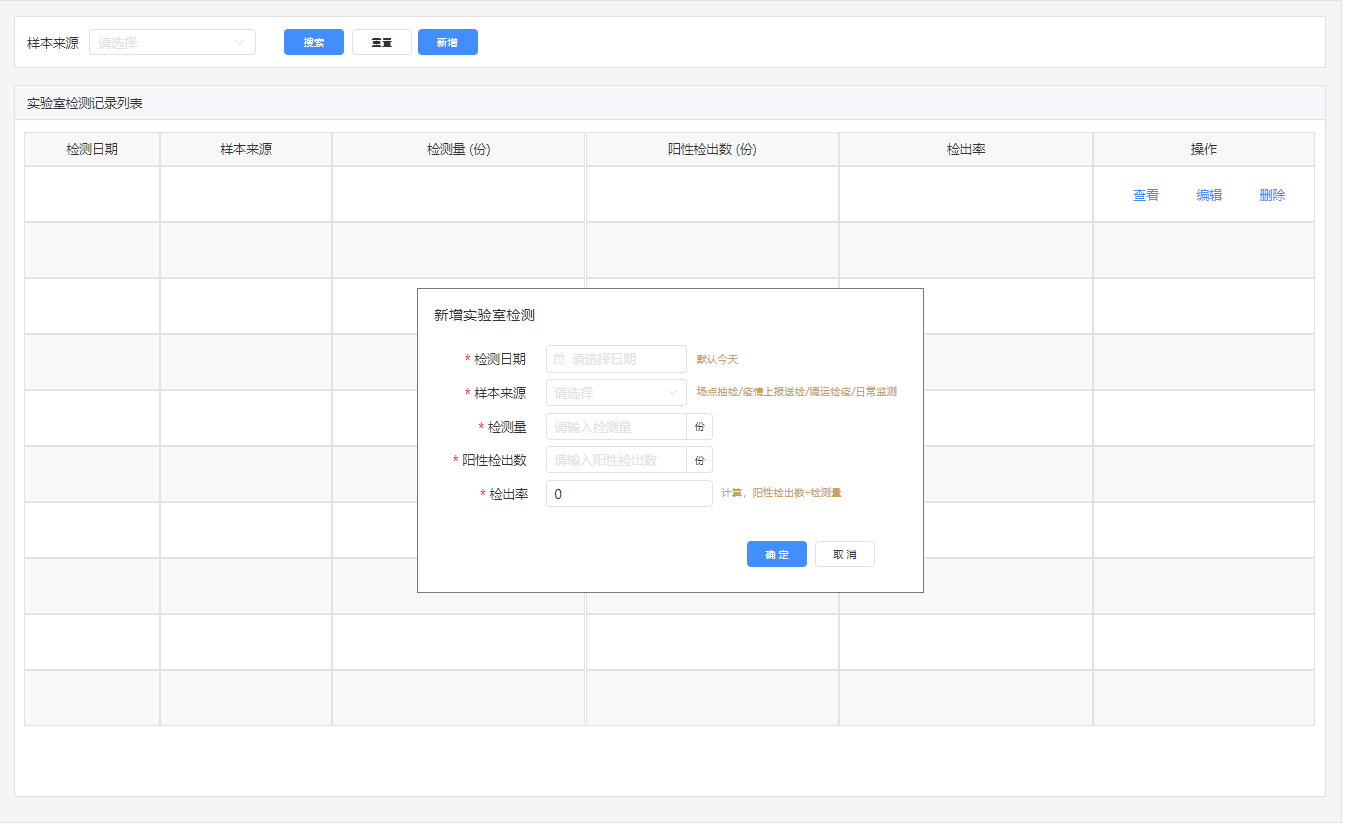Click the 操作 column header
The height and width of the screenshot is (832, 1349).
1204,149
